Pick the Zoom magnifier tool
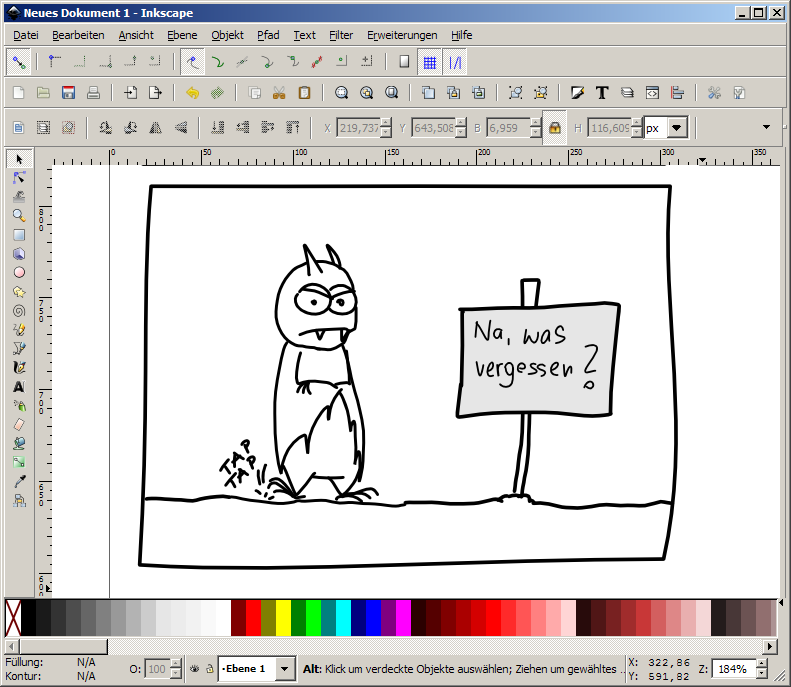This screenshot has width=791, height=687. pos(18,215)
